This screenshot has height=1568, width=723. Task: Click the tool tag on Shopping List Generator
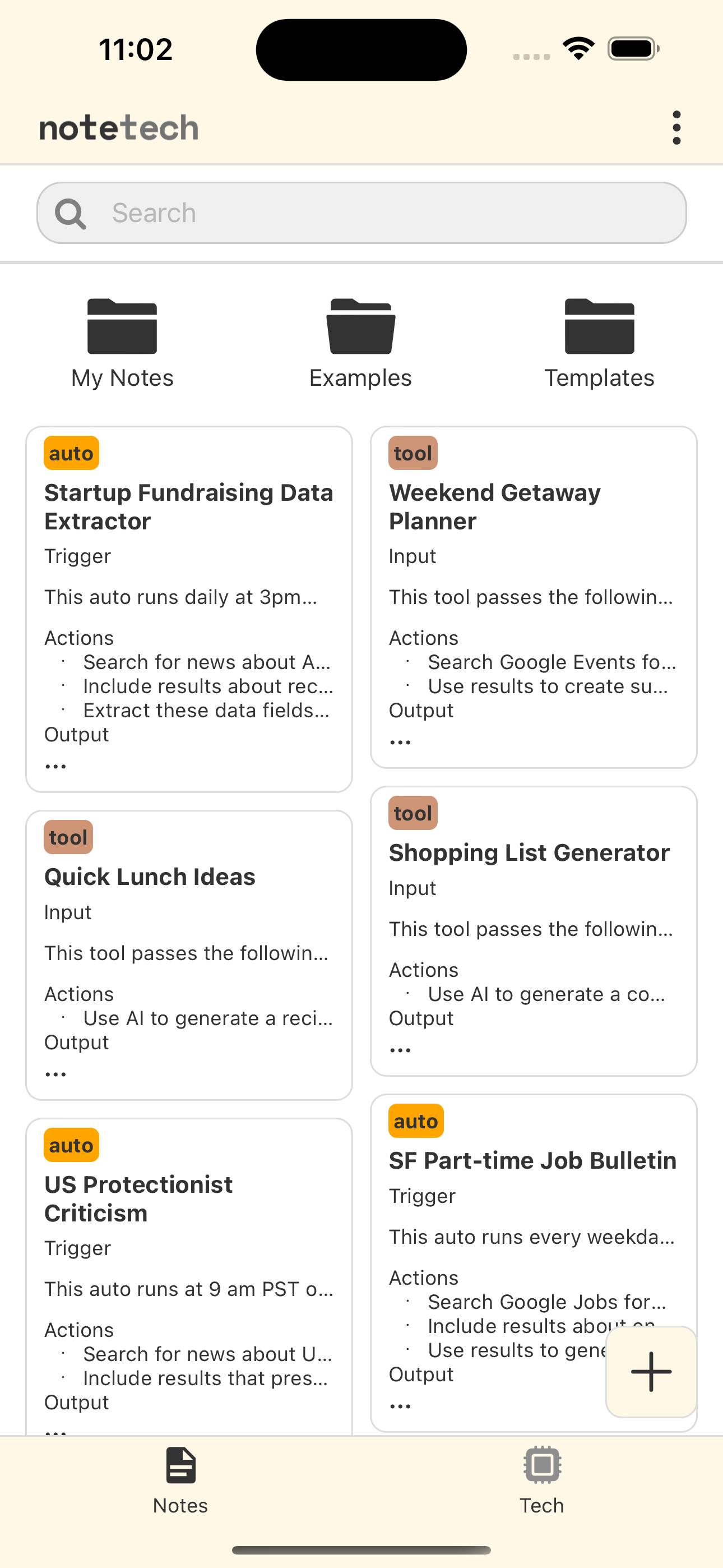click(413, 813)
